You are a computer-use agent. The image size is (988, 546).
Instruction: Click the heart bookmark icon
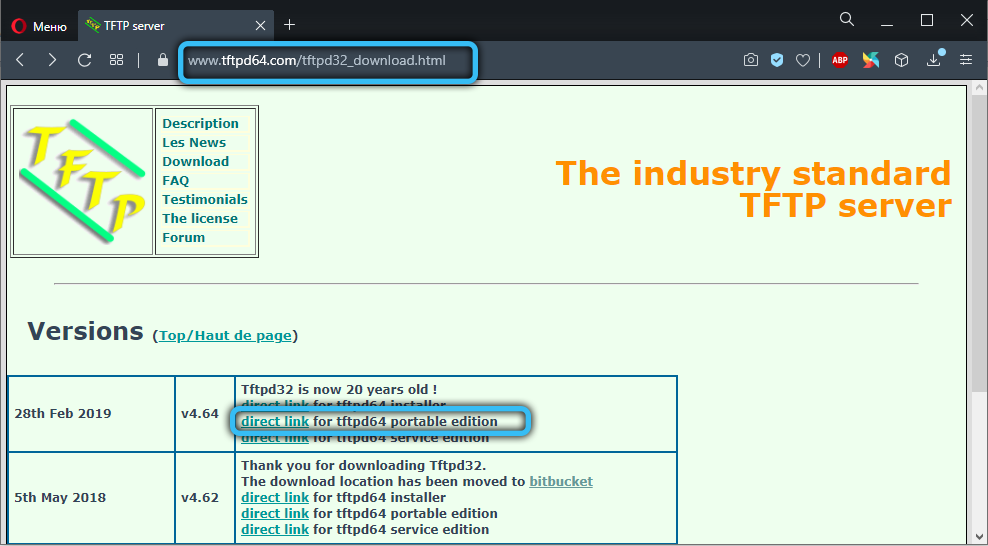(803, 60)
